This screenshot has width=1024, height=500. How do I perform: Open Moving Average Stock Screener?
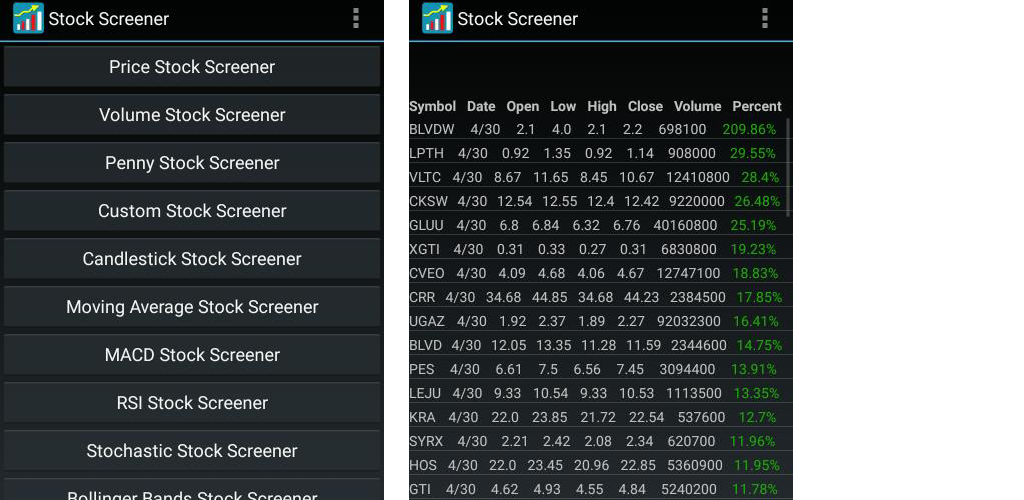[x=192, y=307]
